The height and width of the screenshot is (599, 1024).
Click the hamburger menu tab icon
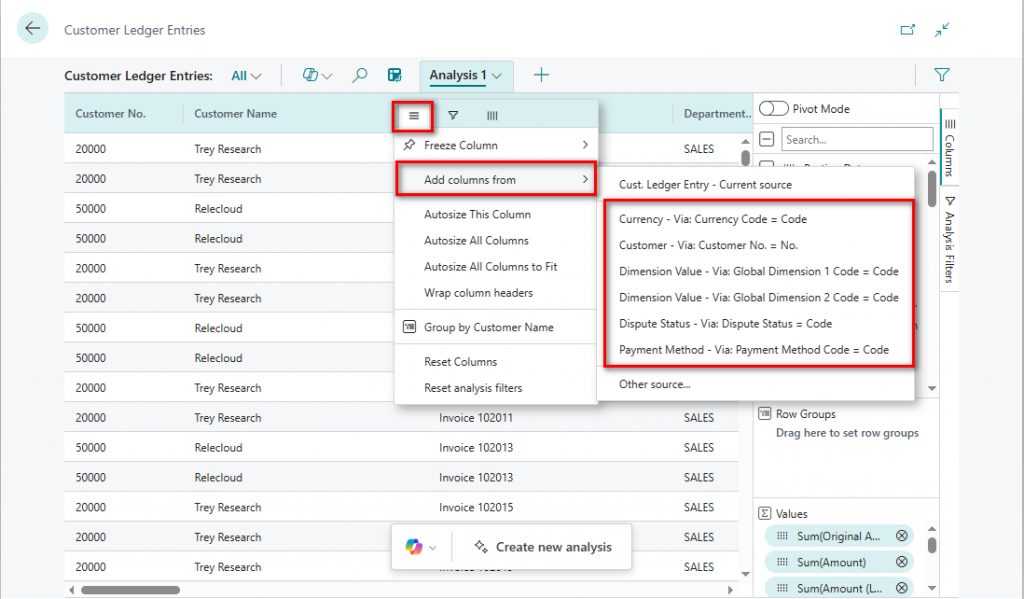[414, 116]
